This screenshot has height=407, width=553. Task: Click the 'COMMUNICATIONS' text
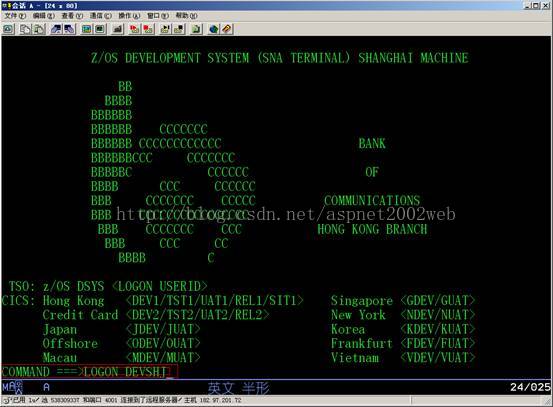pos(372,201)
